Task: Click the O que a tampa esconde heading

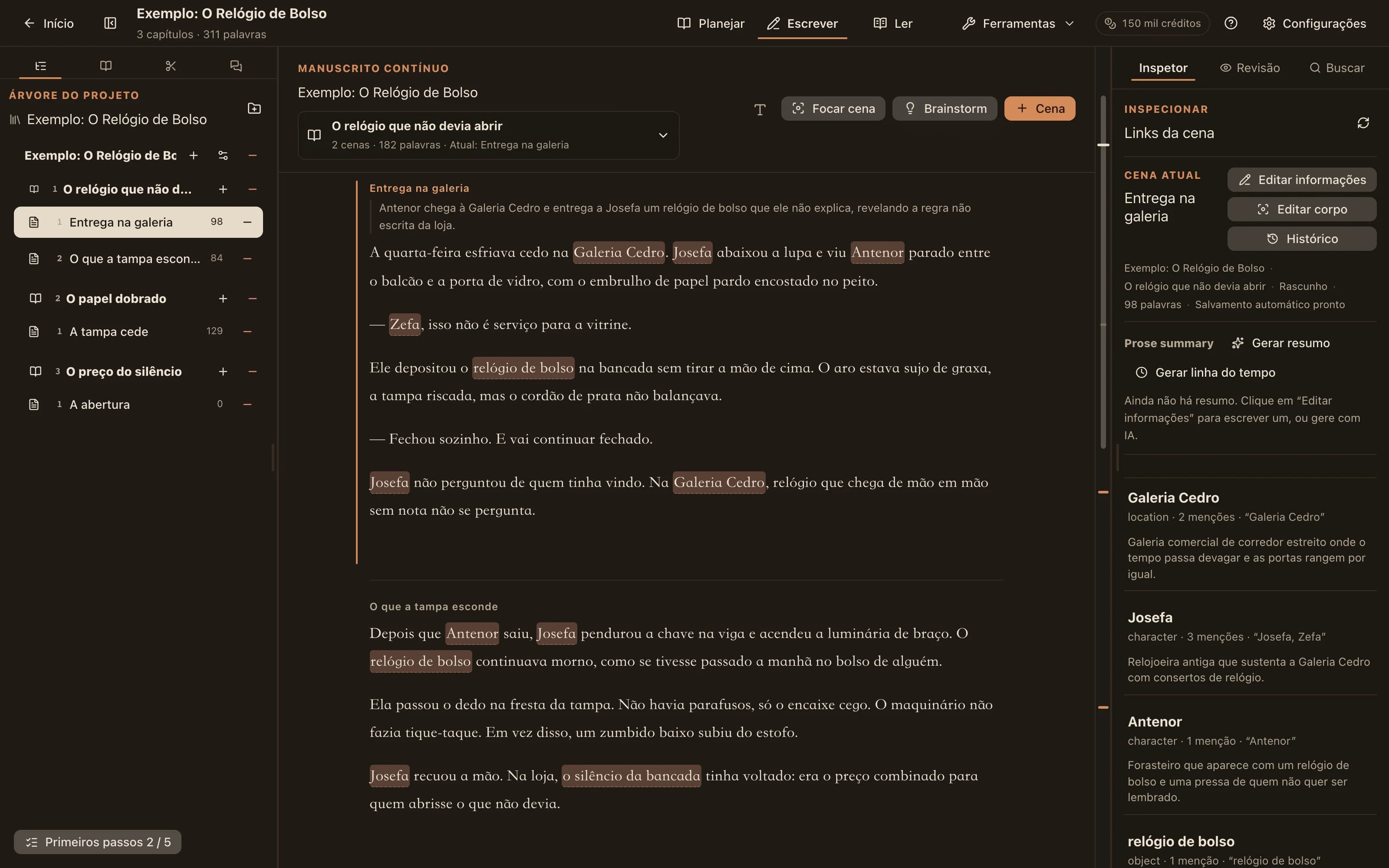Action: [x=433, y=607]
